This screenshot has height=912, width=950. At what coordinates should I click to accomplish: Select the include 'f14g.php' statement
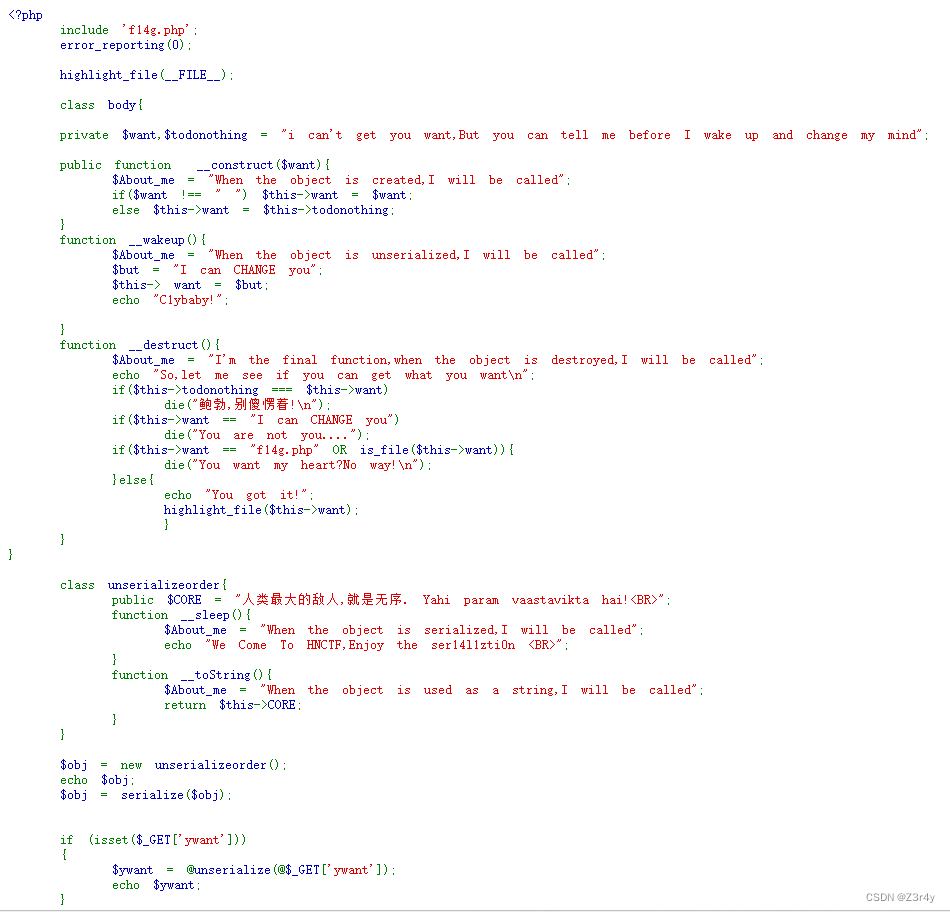[x=127, y=29]
